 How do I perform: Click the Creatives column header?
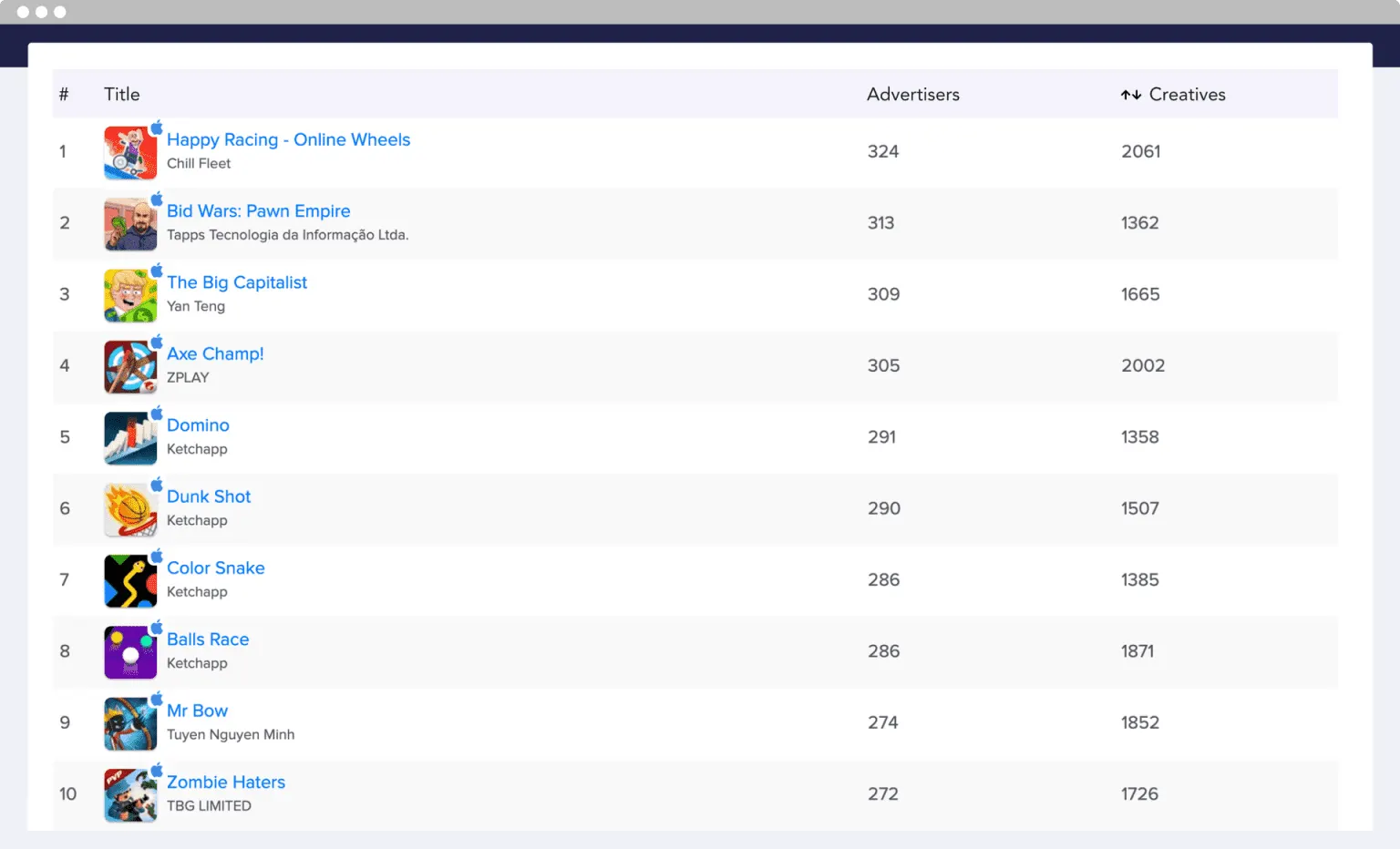(1187, 95)
